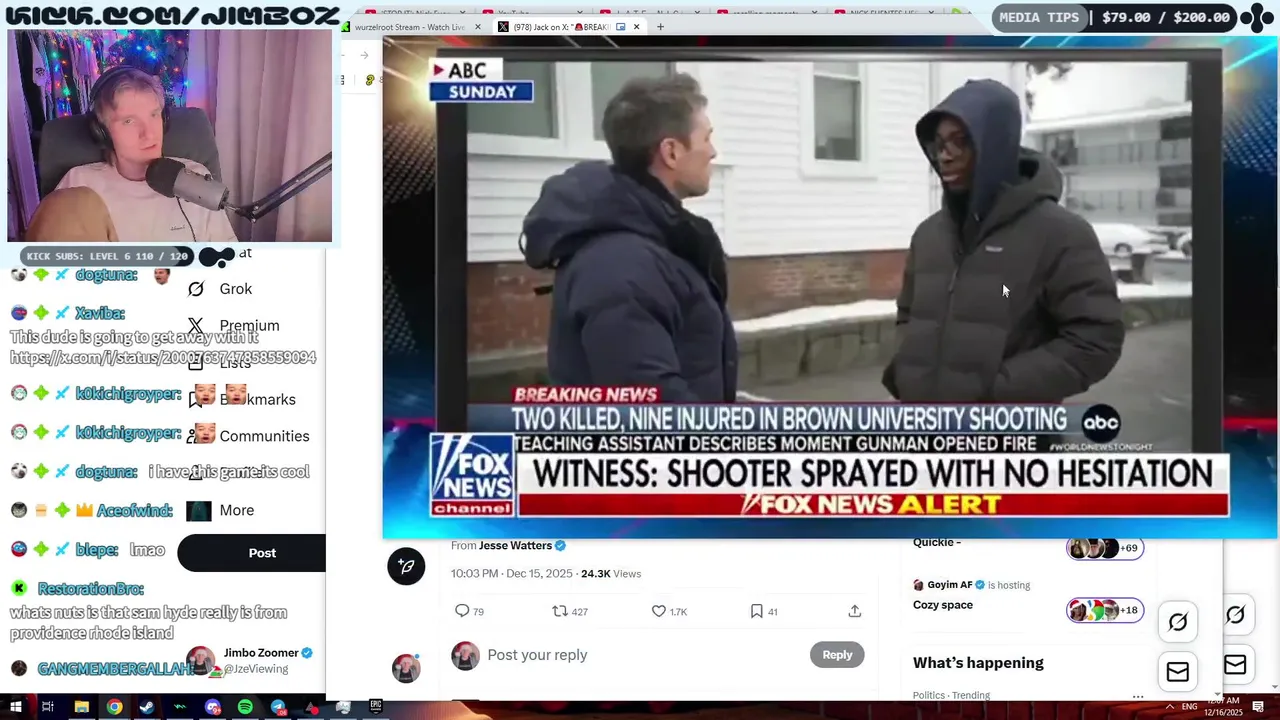Click the page scrollbar down arrow
This screenshot has width=1280, height=720.
(1217, 694)
